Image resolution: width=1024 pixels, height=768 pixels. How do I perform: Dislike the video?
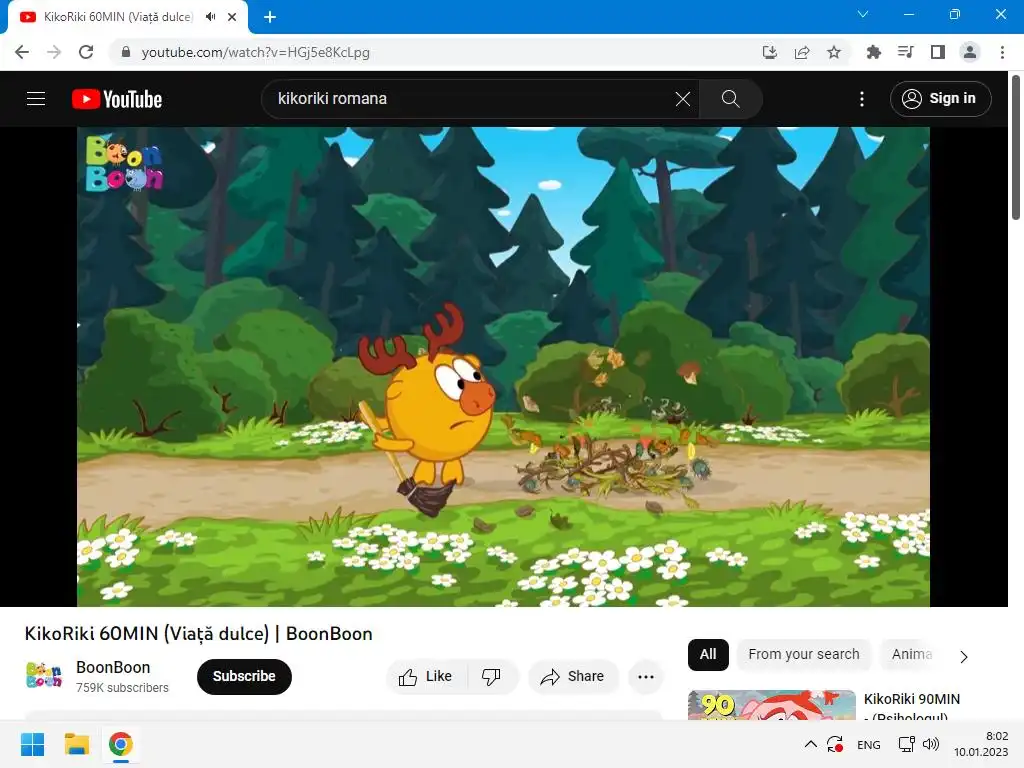click(x=492, y=677)
